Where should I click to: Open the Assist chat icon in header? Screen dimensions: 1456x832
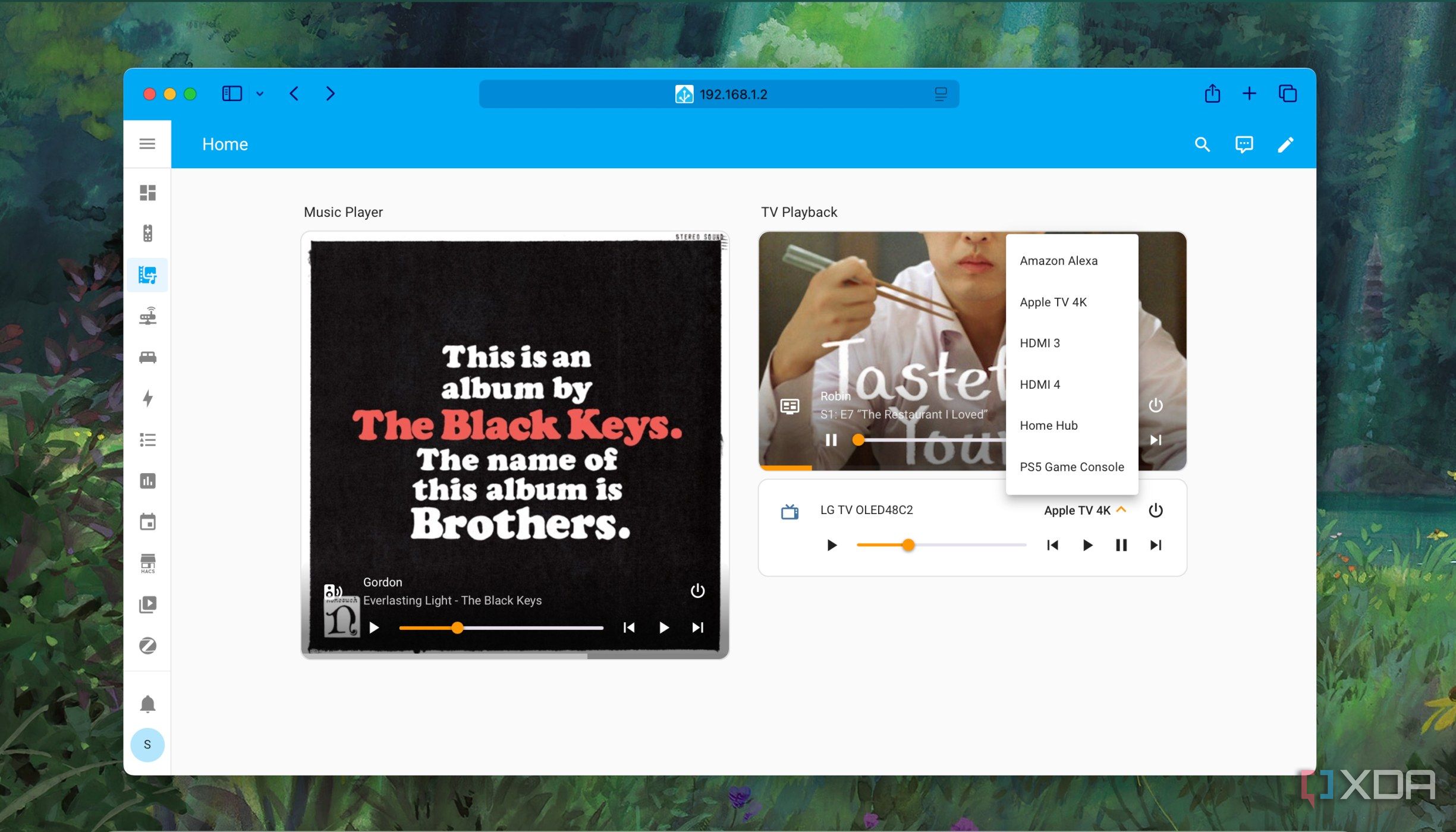click(x=1244, y=144)
